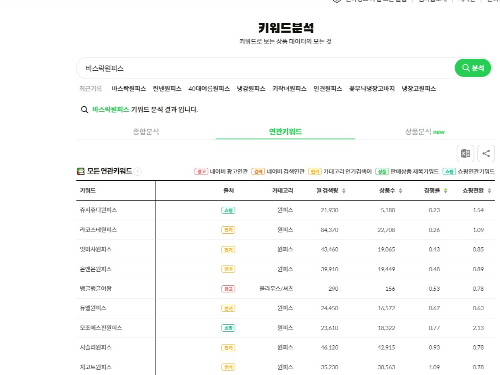The height and width of the screenshot is (375, 500).
Task: Click competition value 0.93
Action: [434, 347]
